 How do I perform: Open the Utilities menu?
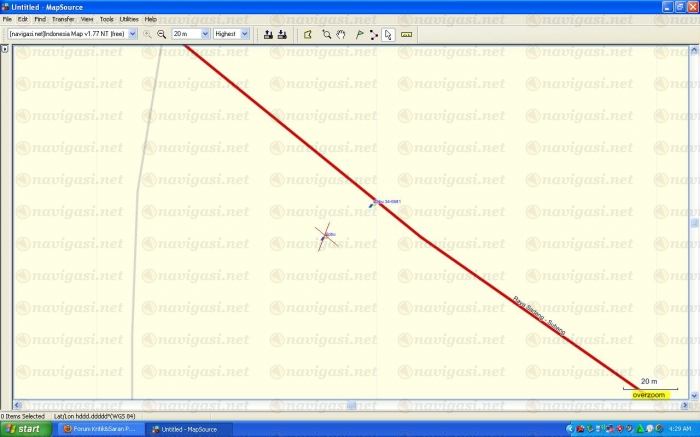129,19
